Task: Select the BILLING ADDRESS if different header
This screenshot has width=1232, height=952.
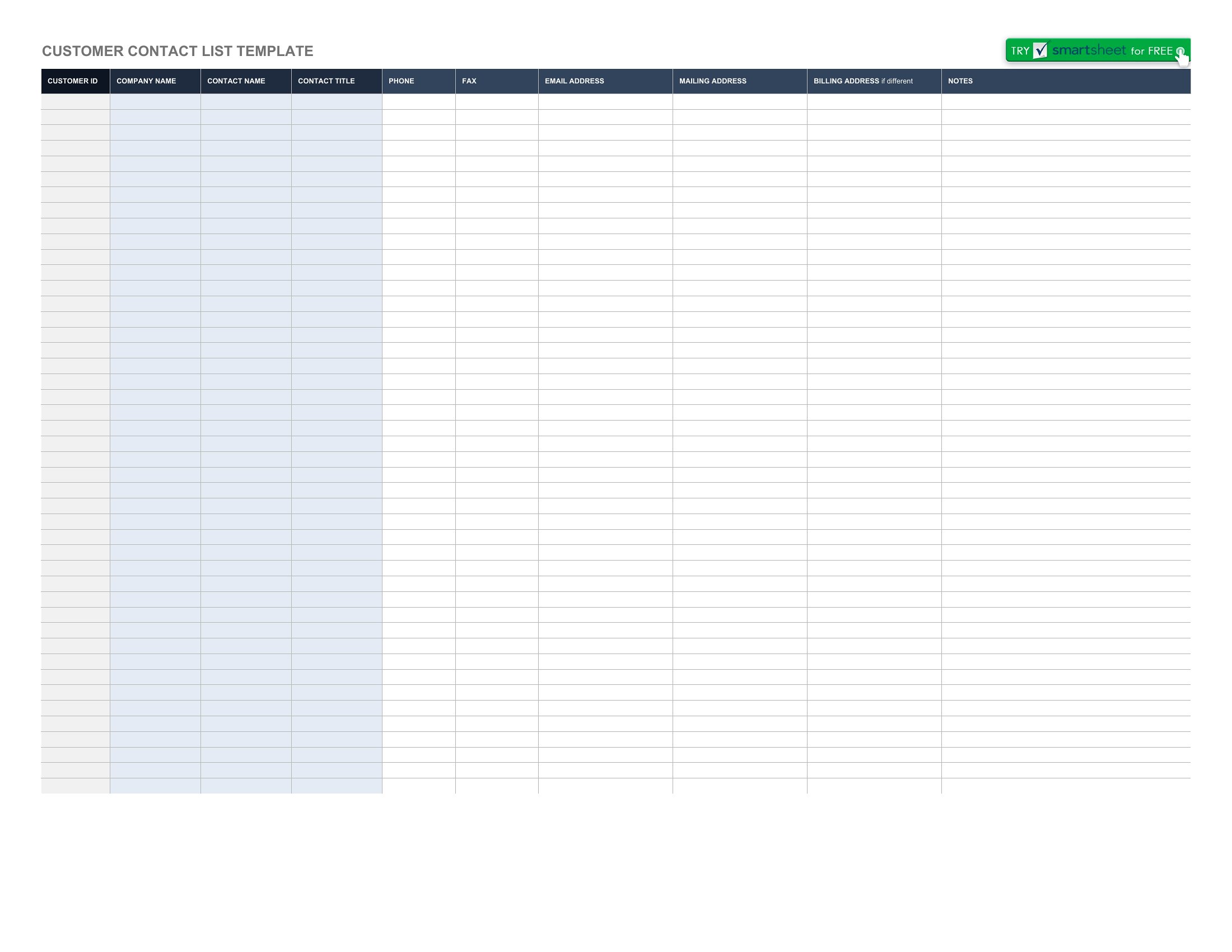Action: (x=874, y=81)
